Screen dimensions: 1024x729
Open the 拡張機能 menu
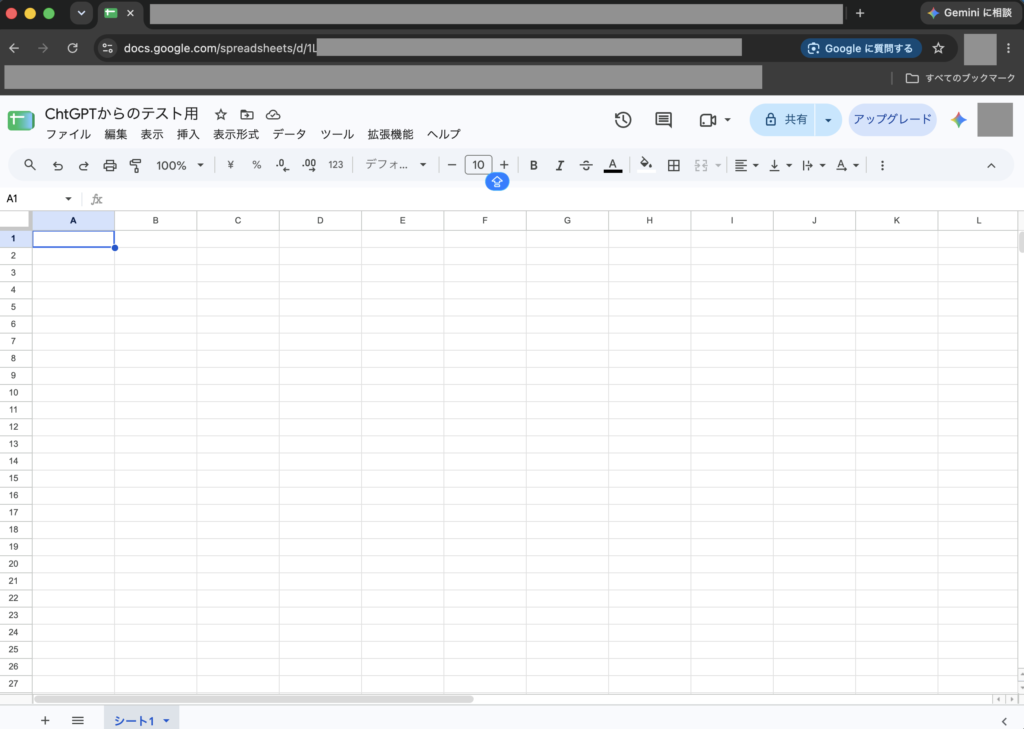pyautogui.click(x=390, y=135)
